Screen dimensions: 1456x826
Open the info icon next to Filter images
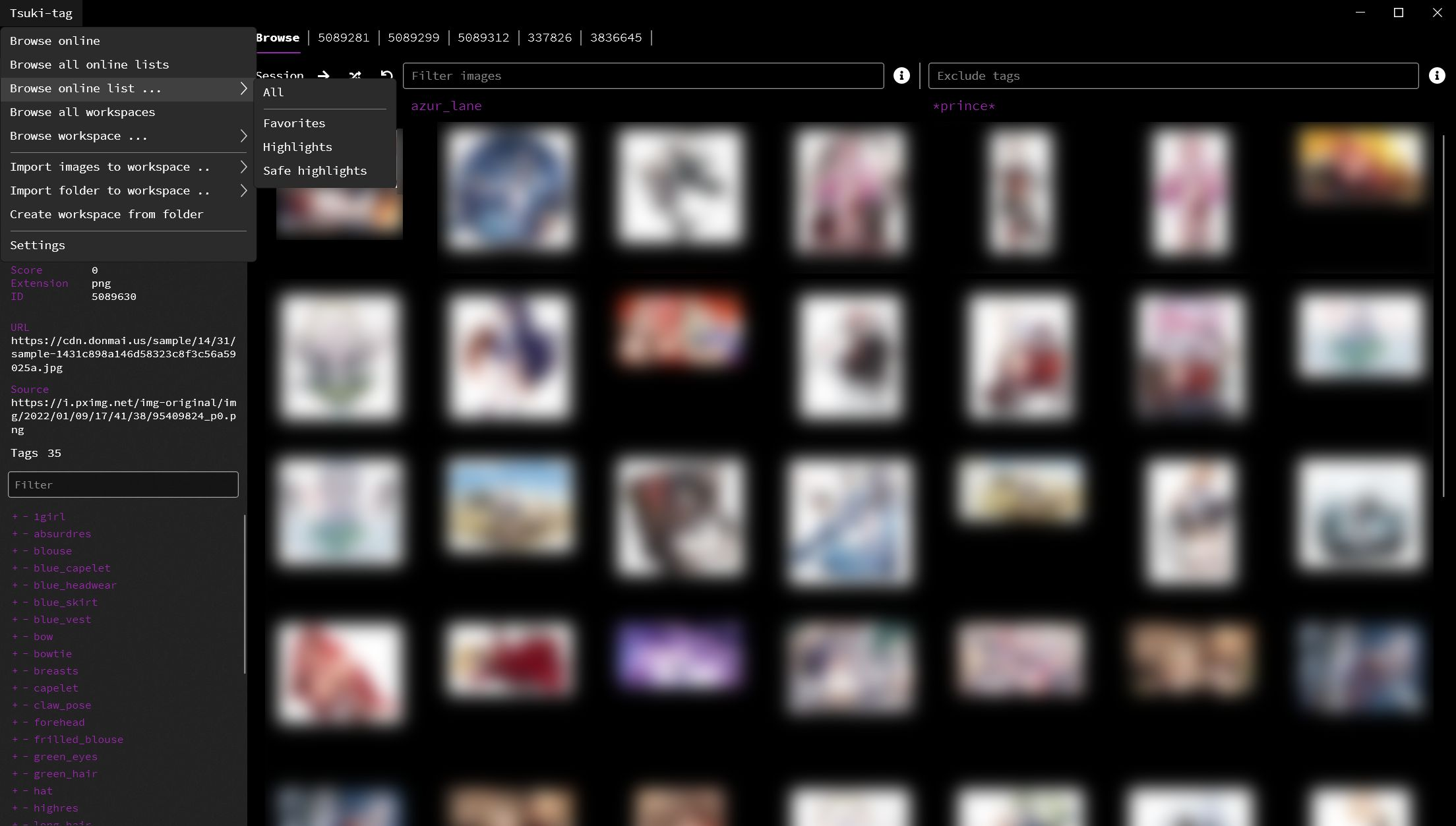(x=901, y=76)
